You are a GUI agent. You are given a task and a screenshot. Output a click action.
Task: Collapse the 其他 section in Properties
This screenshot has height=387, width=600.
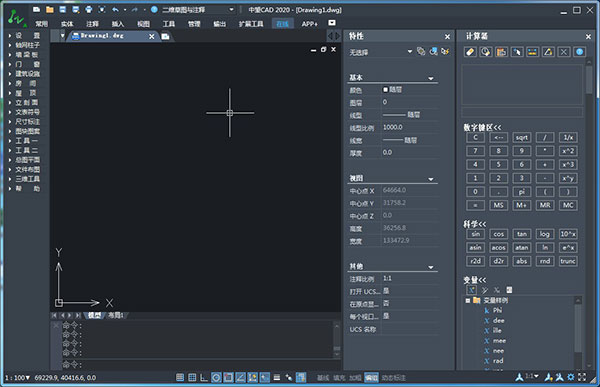(431, 267)
